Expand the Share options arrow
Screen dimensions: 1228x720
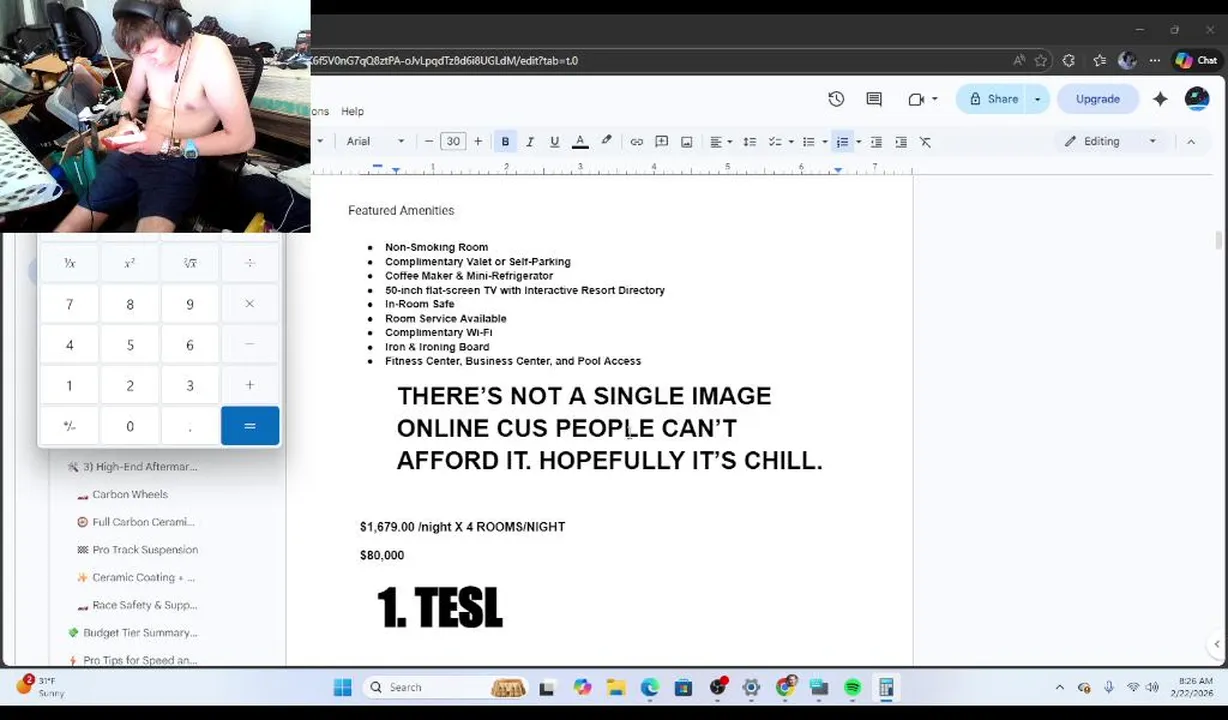click(x=1037, y=99)
